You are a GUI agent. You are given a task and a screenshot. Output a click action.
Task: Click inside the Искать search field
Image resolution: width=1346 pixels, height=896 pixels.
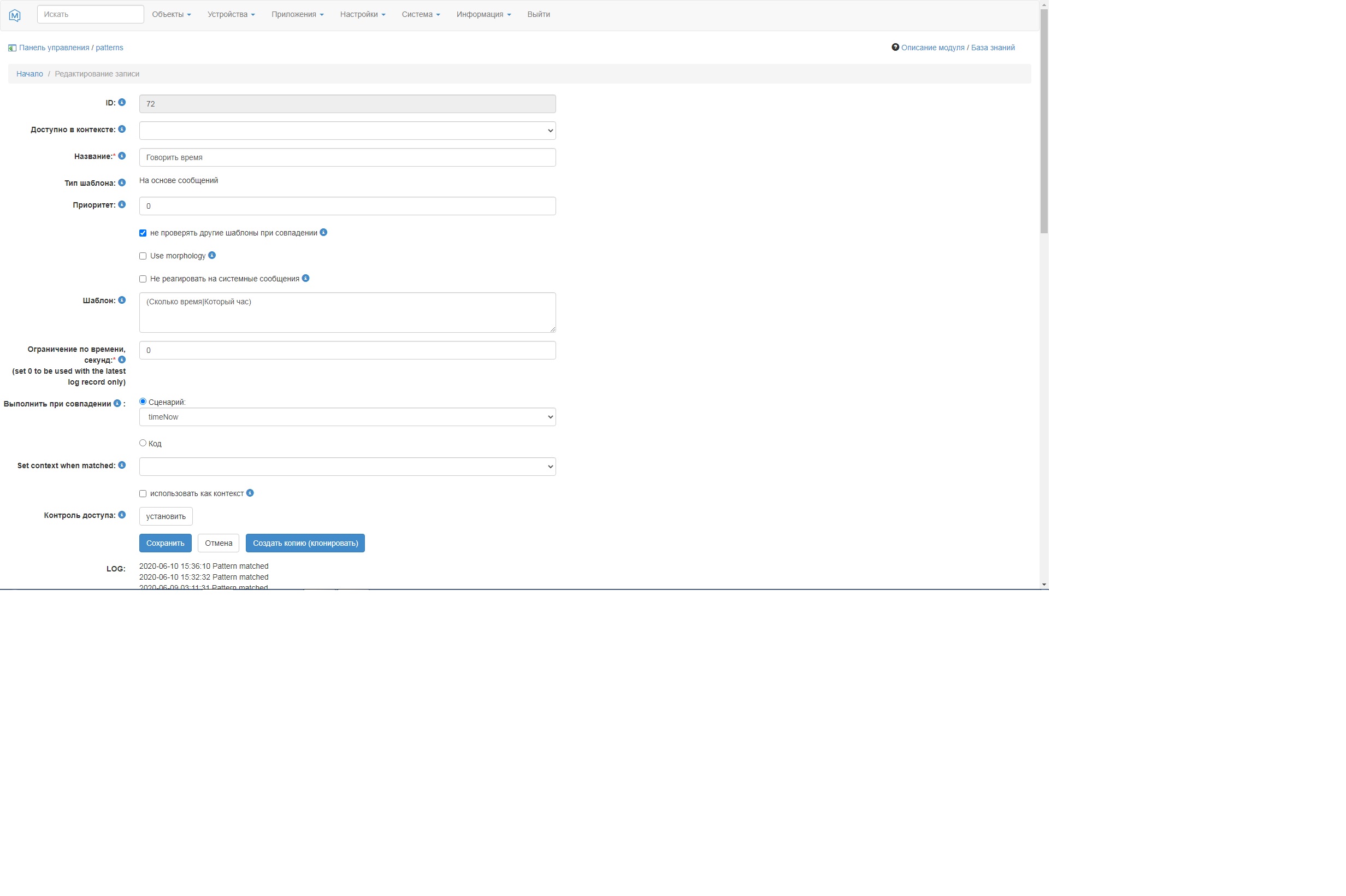tap(90, 14)
